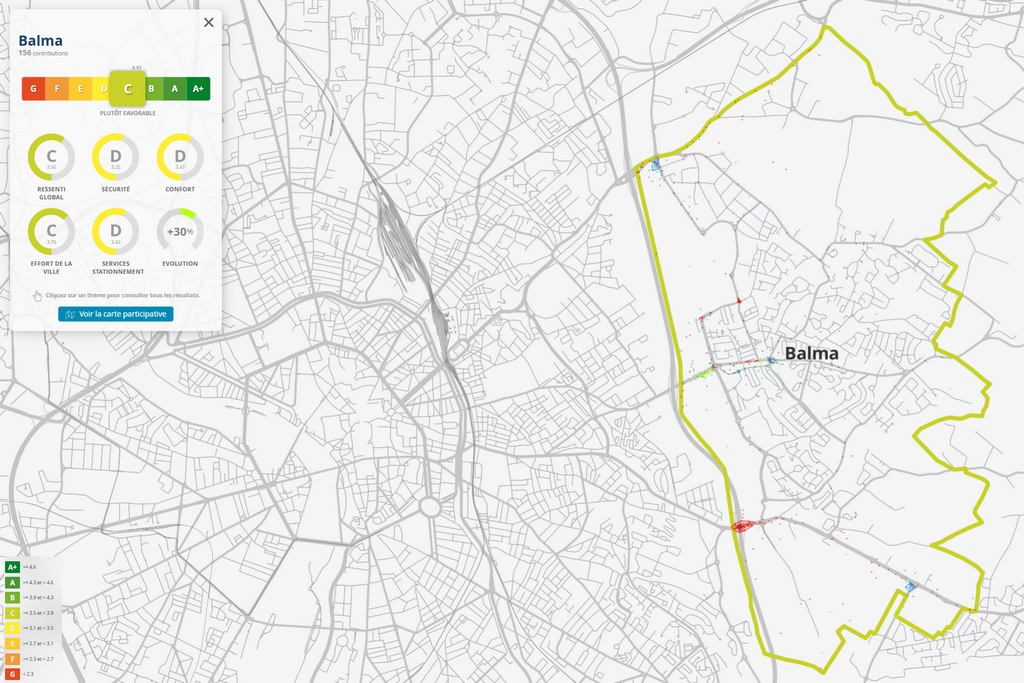Click the Balma title in the panel
Screen dimensions: 1024x683
click(x=40, y=41)
